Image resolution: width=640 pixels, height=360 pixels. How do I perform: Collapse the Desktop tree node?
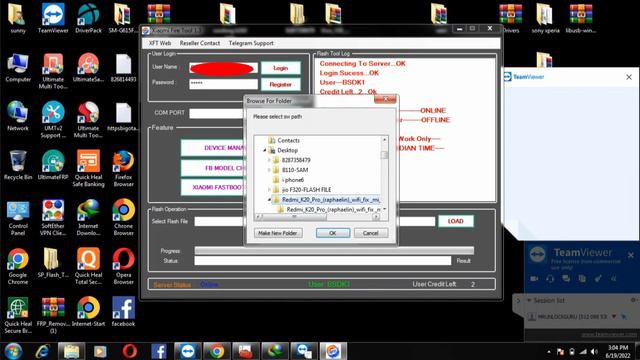pyautogui.click(x=264, y=150)
